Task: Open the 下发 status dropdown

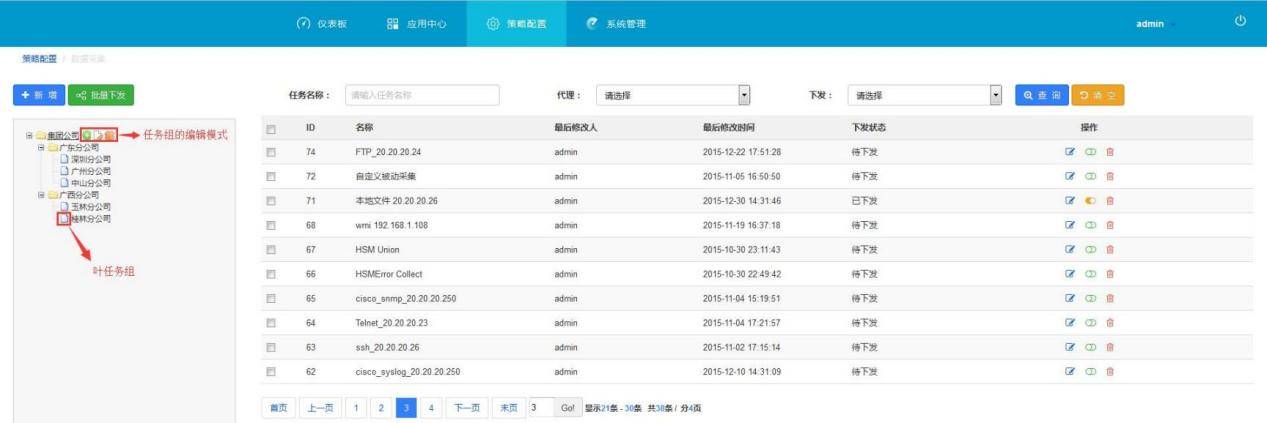Action: point(925,95)
